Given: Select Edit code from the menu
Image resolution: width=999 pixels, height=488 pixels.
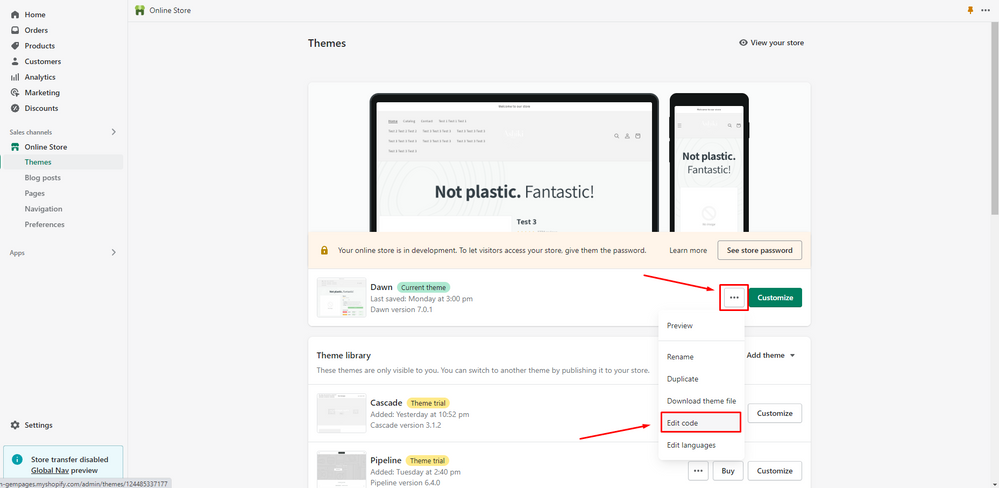Looking at the screenshot, I should [682, 423].
